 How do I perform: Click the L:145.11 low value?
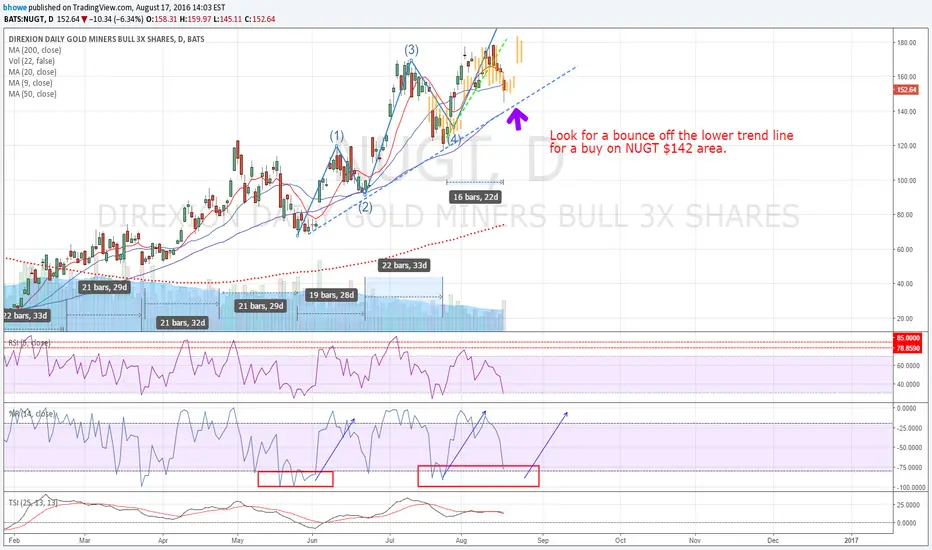click(228, 19)
